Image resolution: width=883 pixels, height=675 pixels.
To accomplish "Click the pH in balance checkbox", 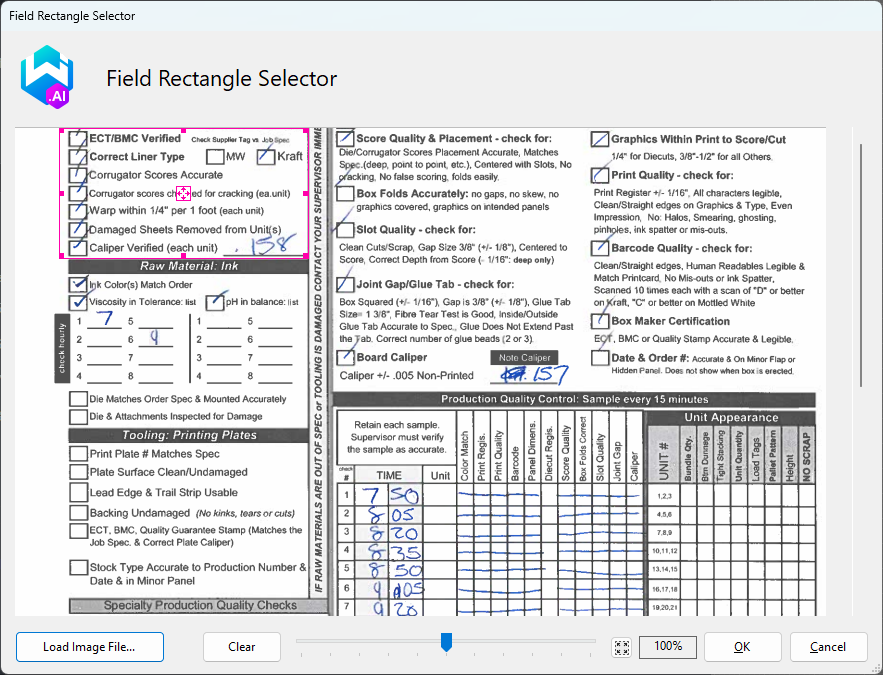I will 215,302.
